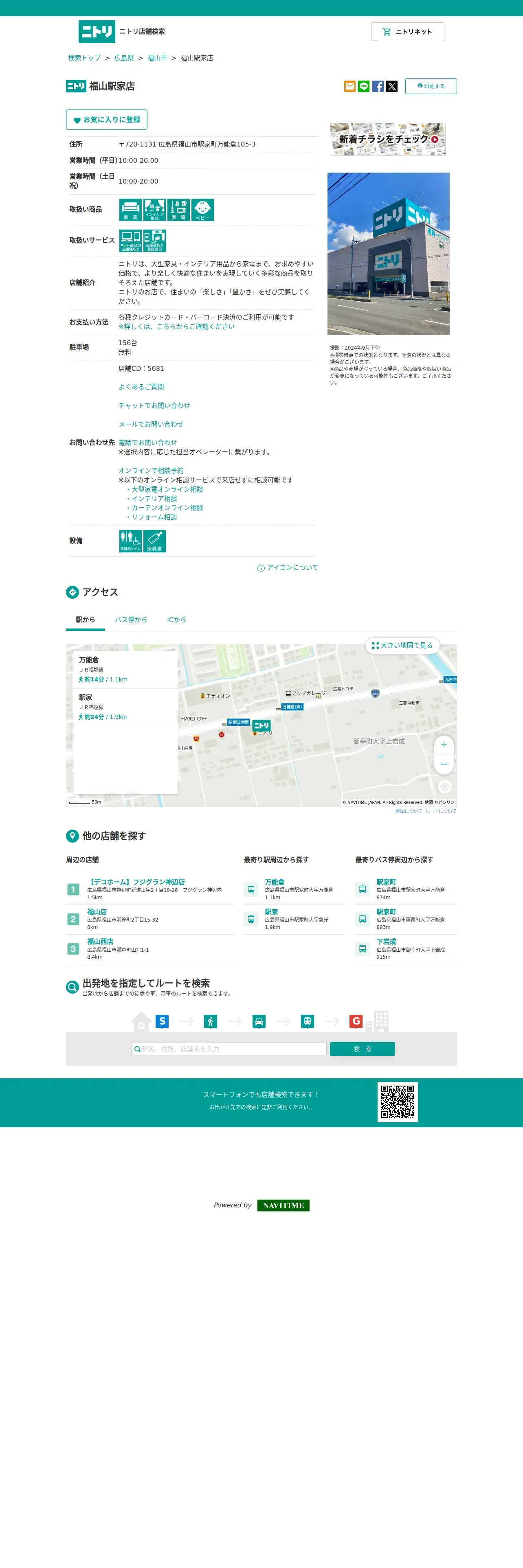
Task: Go to 検索トップ breadcrumb
Action: [x=84, y=58]
